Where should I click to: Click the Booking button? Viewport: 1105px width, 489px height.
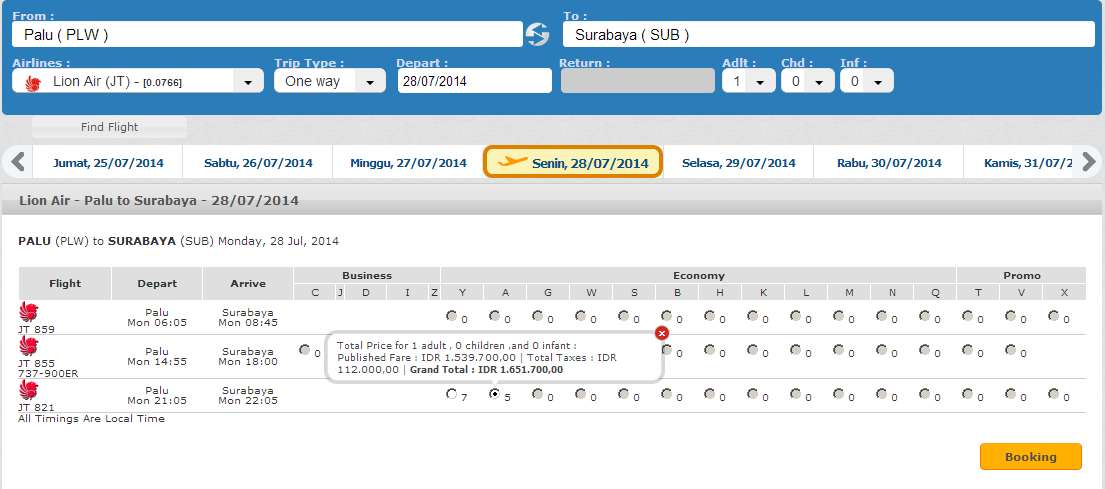[1030, 457]
